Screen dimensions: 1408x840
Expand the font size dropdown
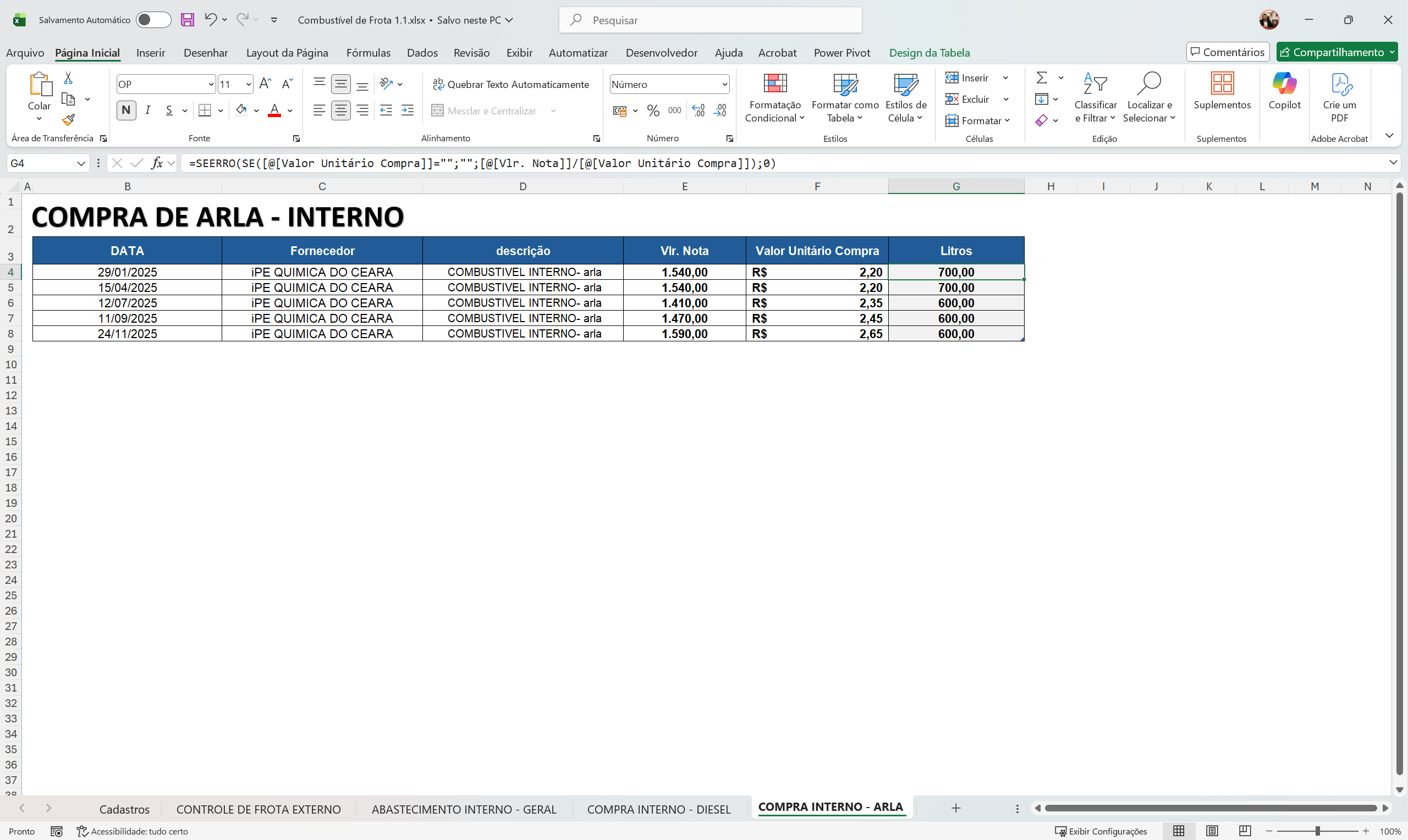(247, 84)
